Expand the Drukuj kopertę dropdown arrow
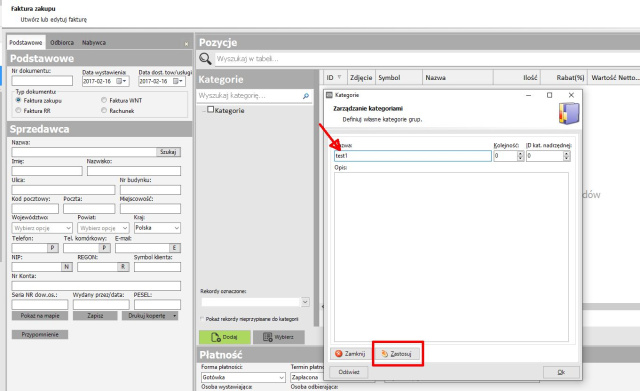The height and width of the screenshot is (391, 640). pos(175,316)
